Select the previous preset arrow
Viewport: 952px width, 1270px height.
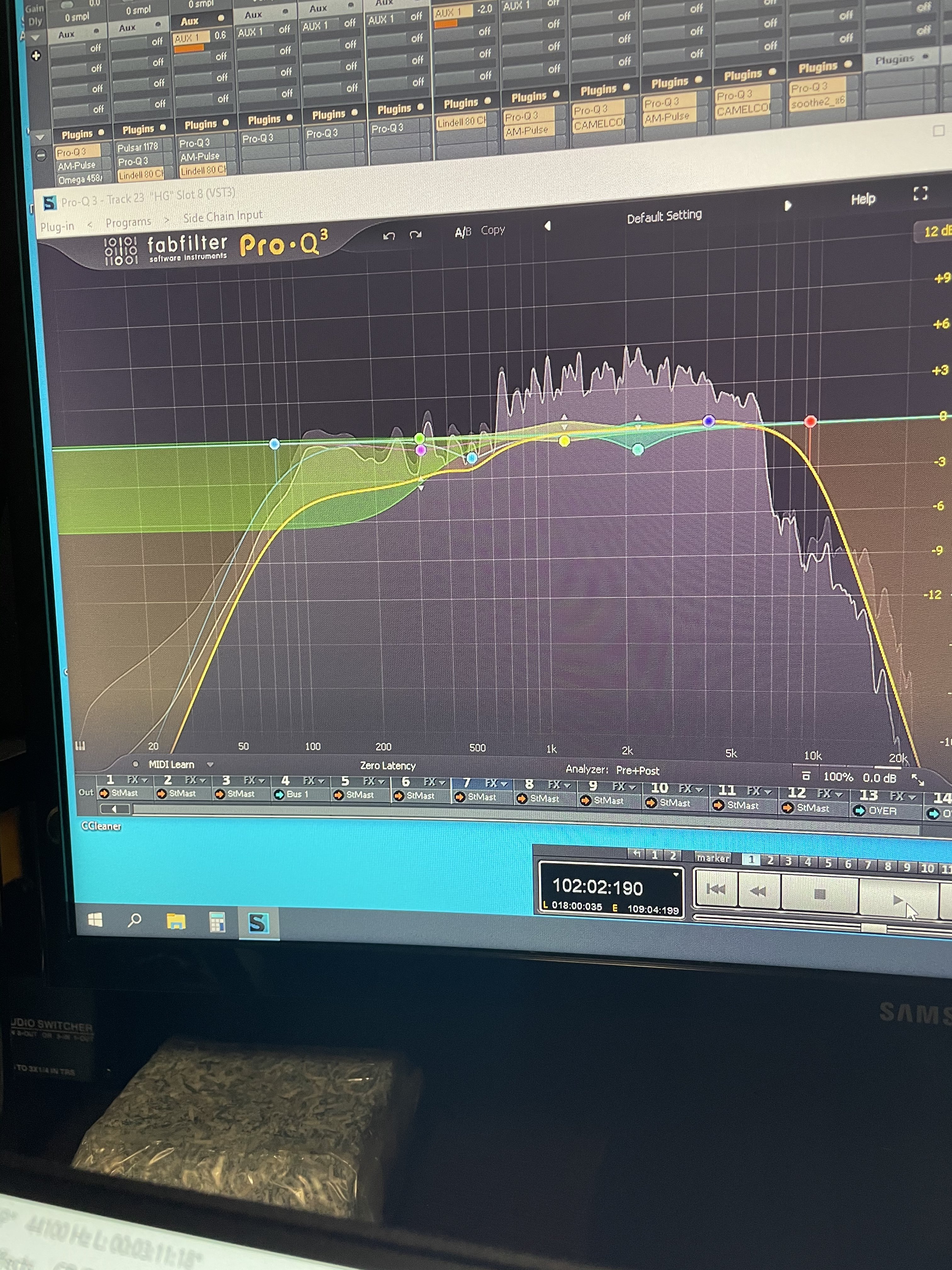click(x=547, y=226)
